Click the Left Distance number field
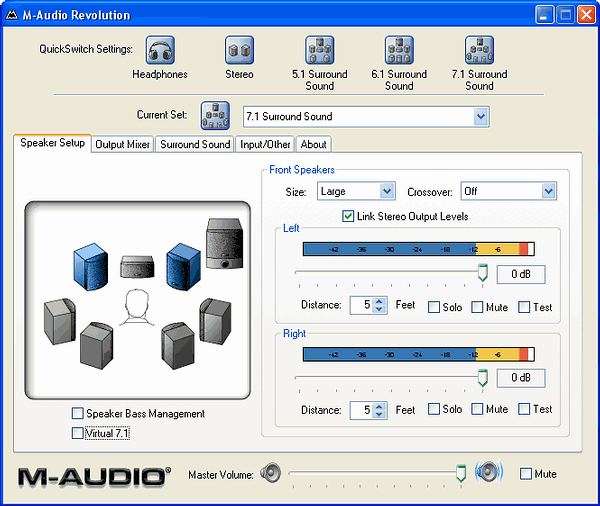The image size is (600, 506). click(x=361, y=305)
